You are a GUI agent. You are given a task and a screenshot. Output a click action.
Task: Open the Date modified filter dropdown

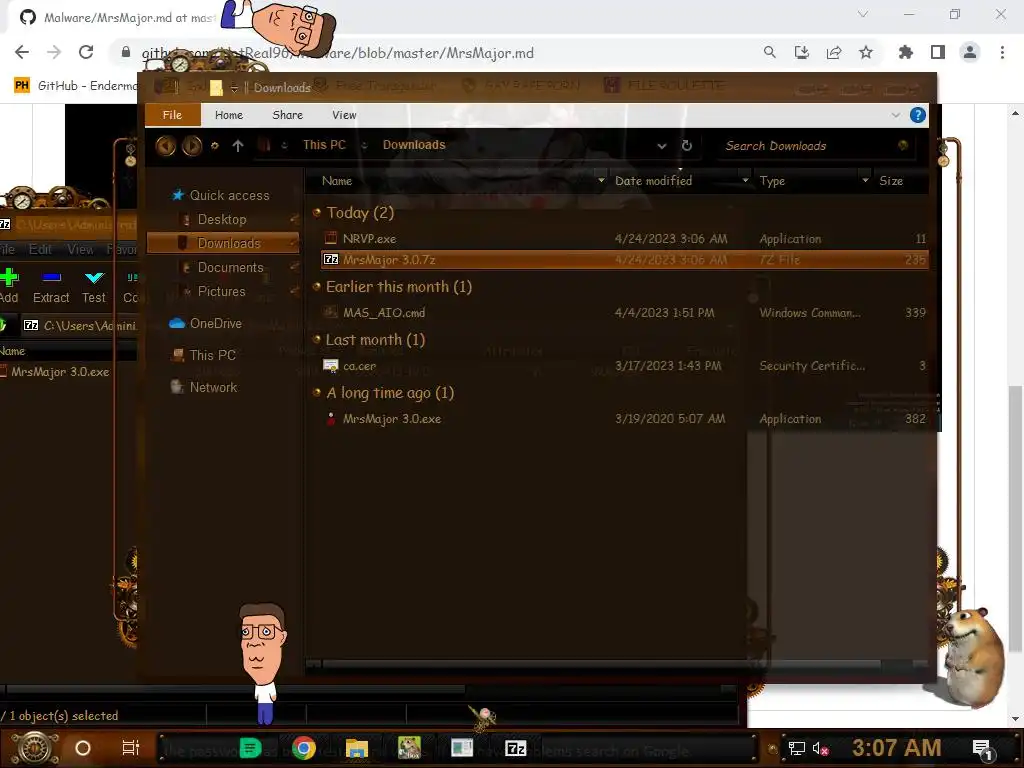(x=745, y=180)
